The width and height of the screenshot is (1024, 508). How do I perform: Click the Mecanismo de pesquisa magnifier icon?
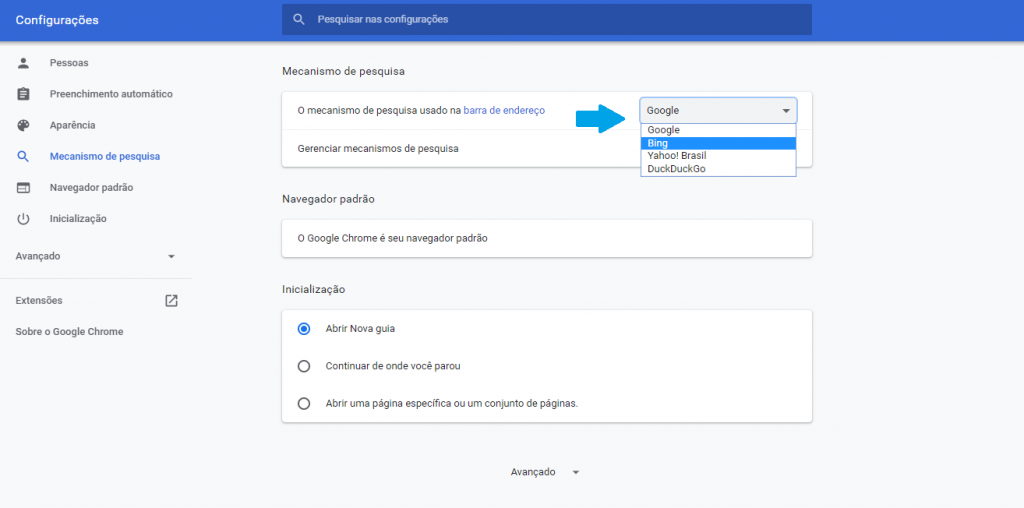pyautogui.click(x=24, y=157)
